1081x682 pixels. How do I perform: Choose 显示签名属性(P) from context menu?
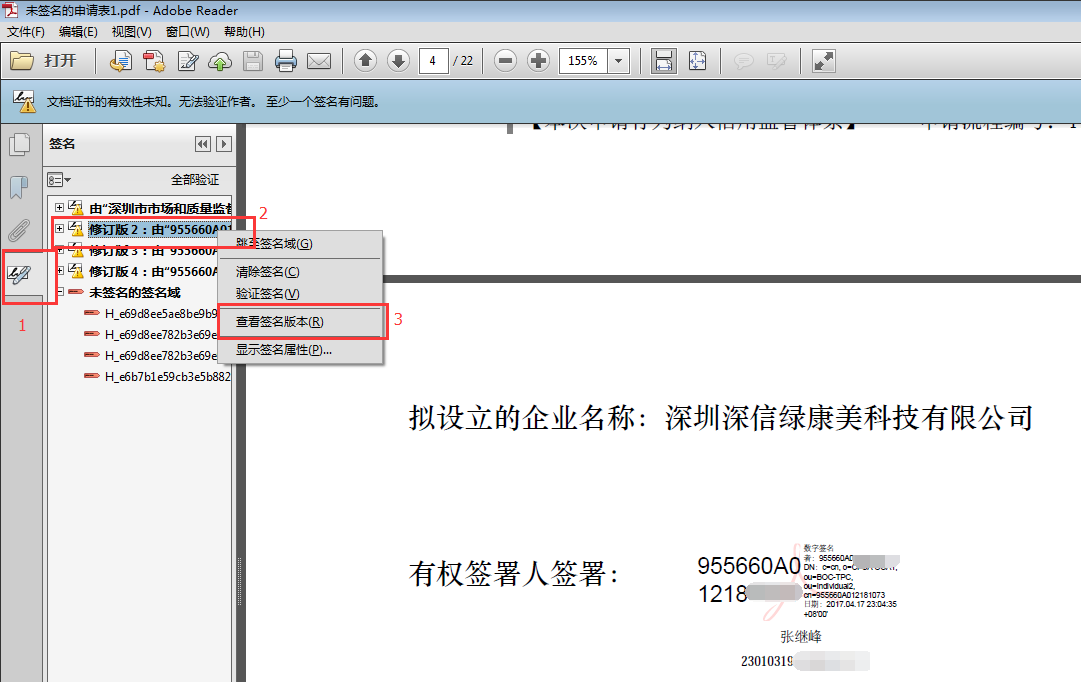pyautogui.click(x=284, y=350)
